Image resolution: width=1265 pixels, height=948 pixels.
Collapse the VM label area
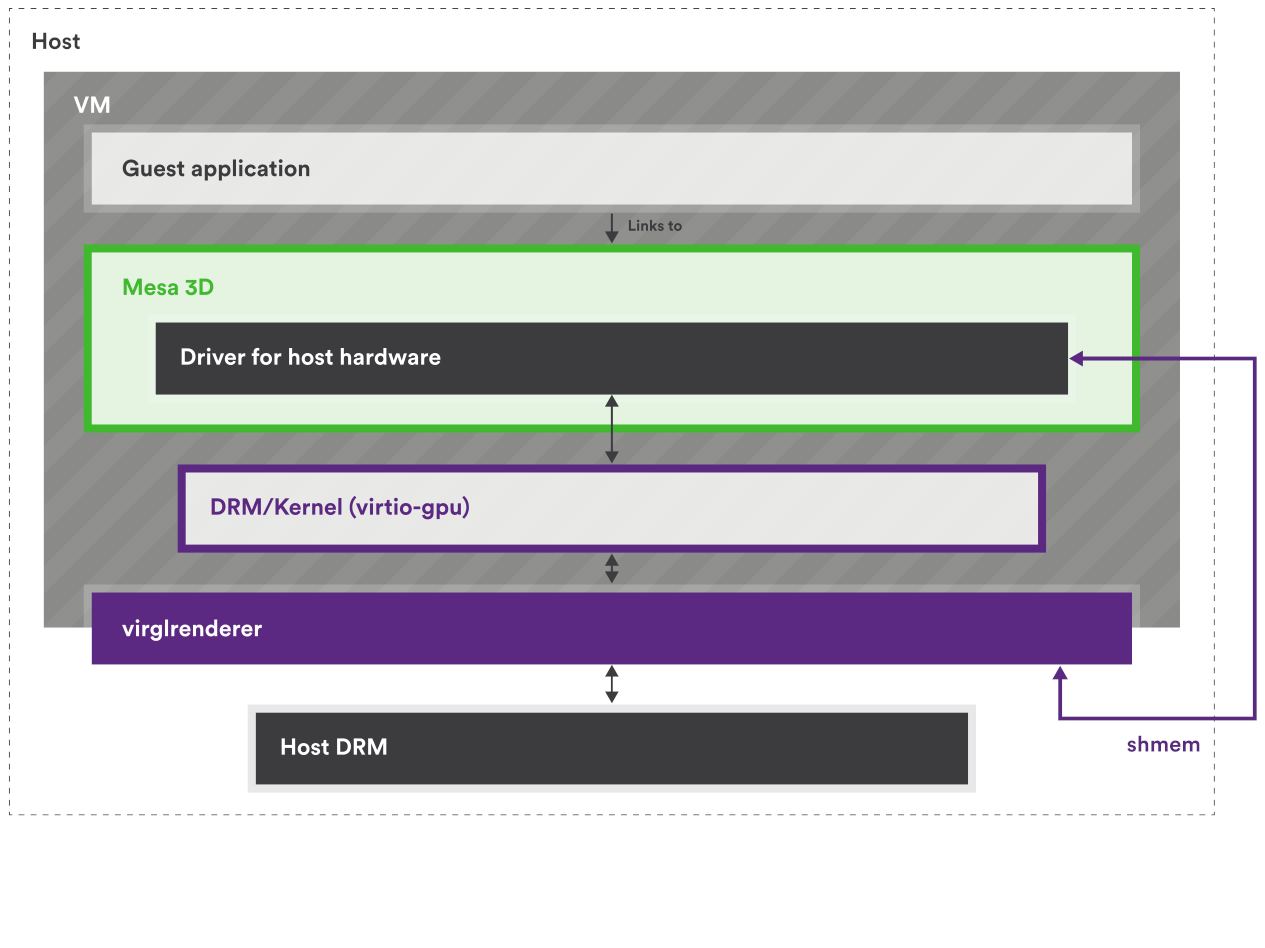coord(92,105)
